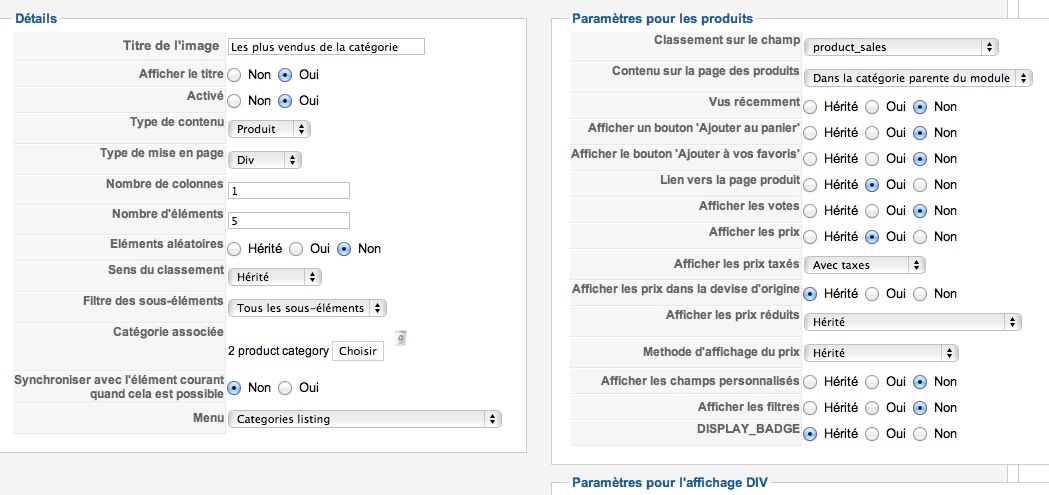Select Oui for Afficher les filtres
Viewport: 1049px width, 495px height.
[x=872, y=407]
